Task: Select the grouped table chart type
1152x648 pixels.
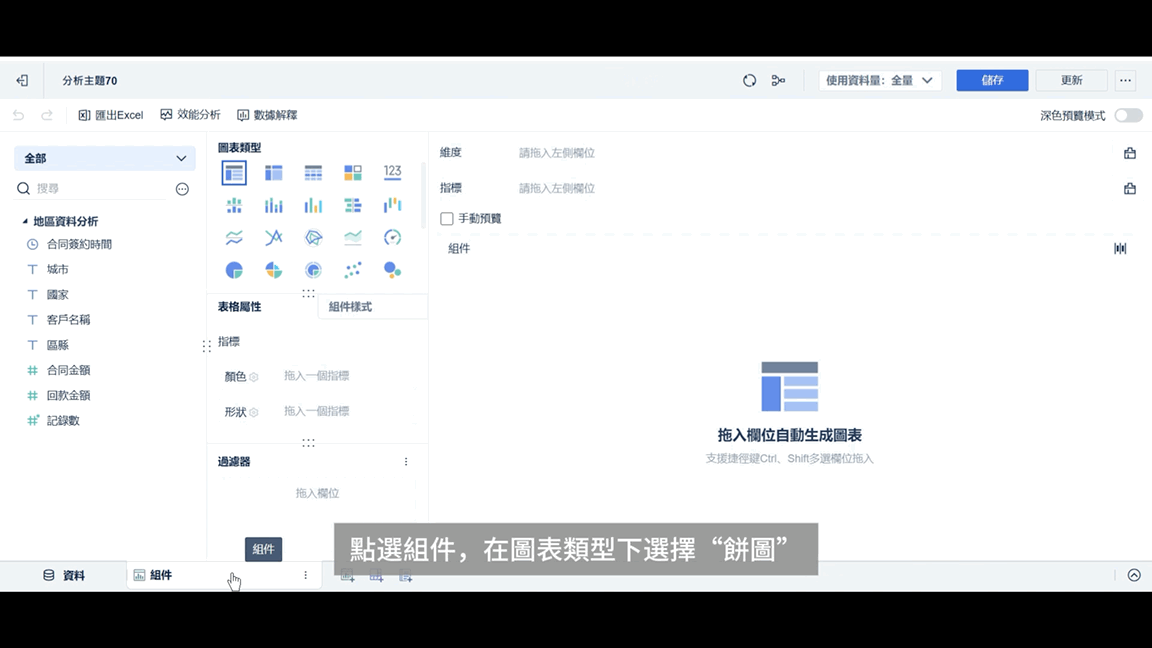Action: point(234,173)
